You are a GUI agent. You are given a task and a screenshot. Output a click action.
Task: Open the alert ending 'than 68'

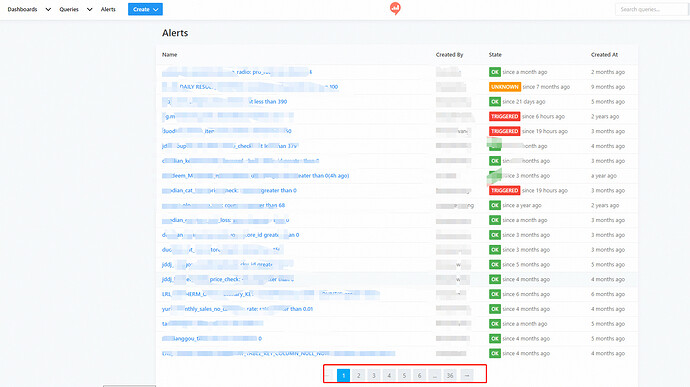pyautogui.click(x=224, y=205)
